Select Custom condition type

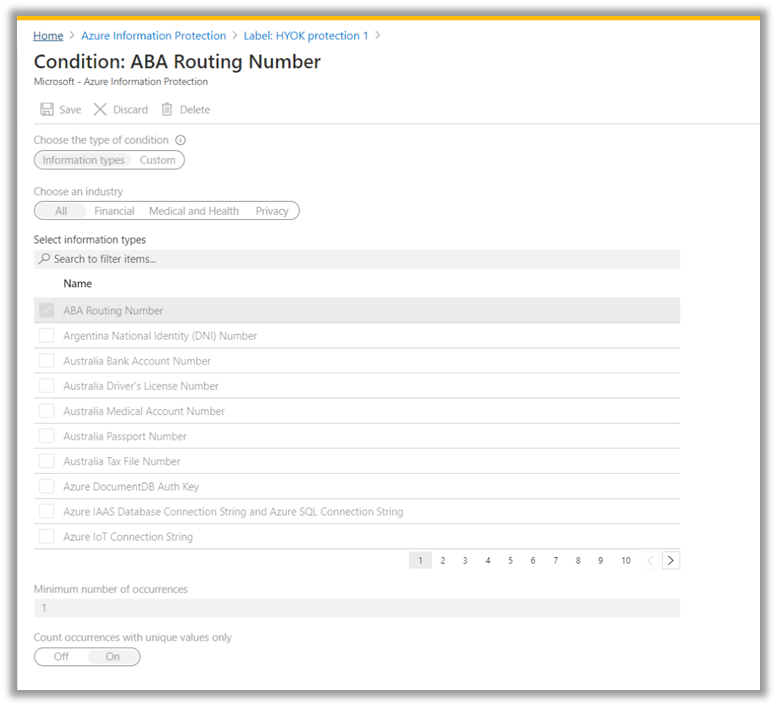click(158, 160)
